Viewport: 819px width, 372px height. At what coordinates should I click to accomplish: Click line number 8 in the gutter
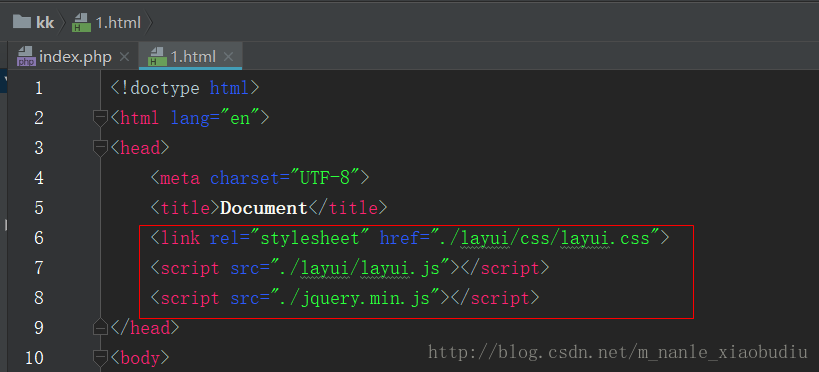click(x=39, y=298)
